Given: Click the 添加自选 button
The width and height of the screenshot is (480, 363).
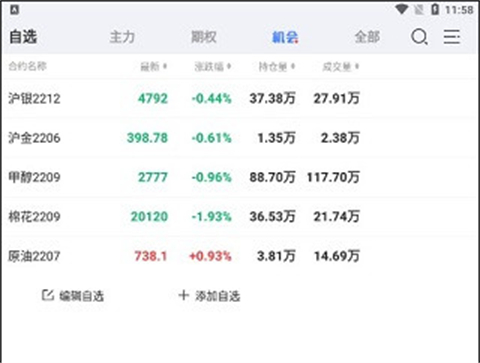Looking at the screenshot, I should click(209, 296).
